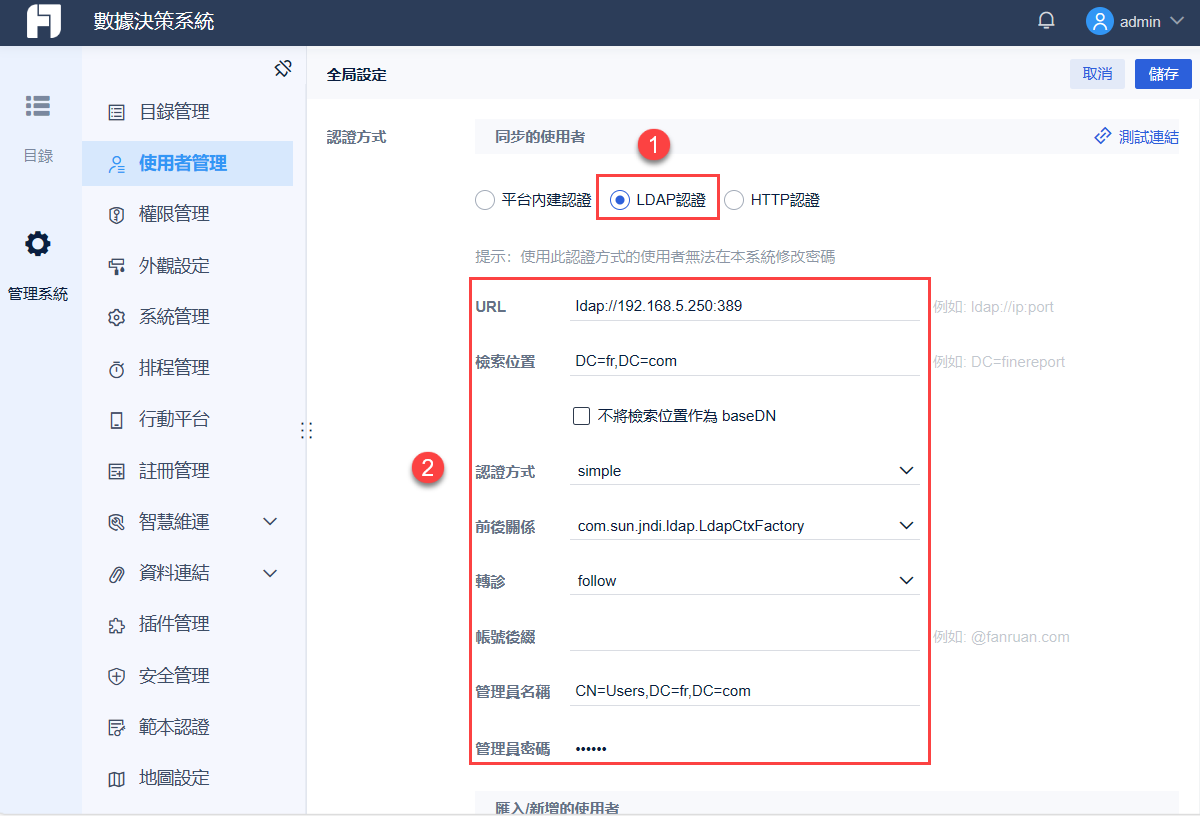Screen dimensions: 1200x816
Task: Open the 行動平台 mobile platform icon
Action: [117, 419]
